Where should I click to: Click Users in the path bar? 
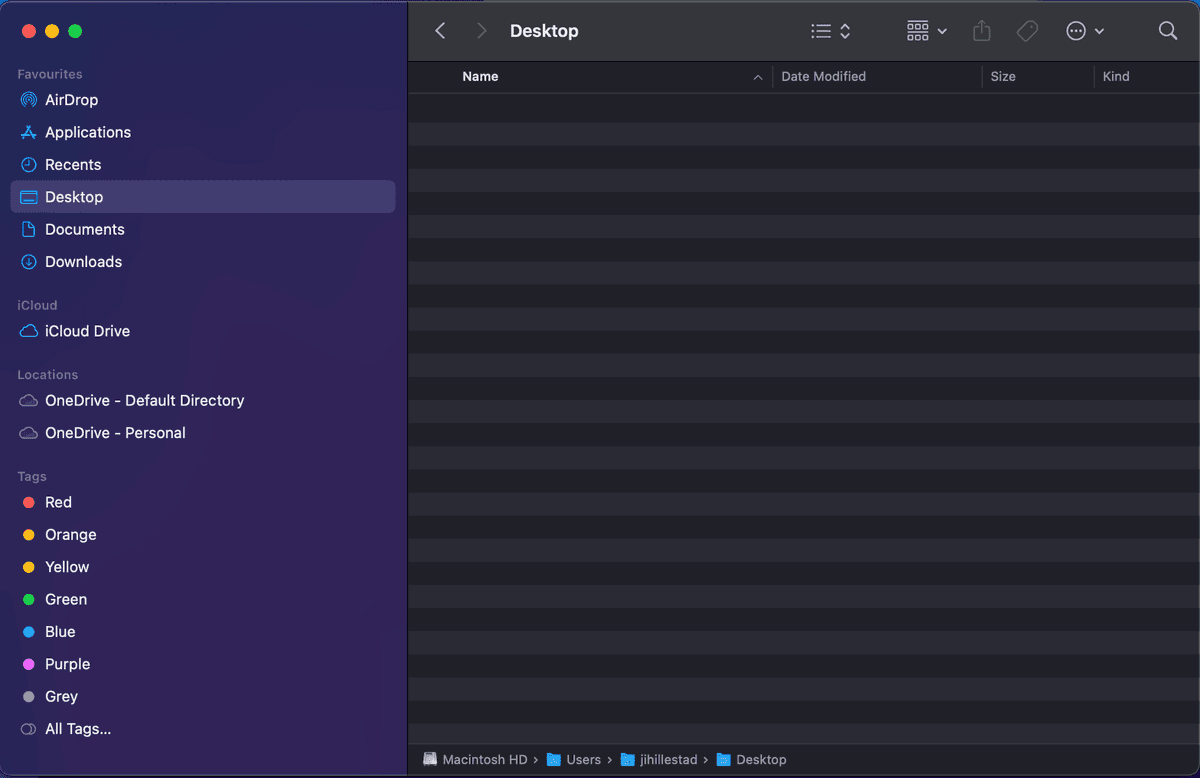coord(582,760)
